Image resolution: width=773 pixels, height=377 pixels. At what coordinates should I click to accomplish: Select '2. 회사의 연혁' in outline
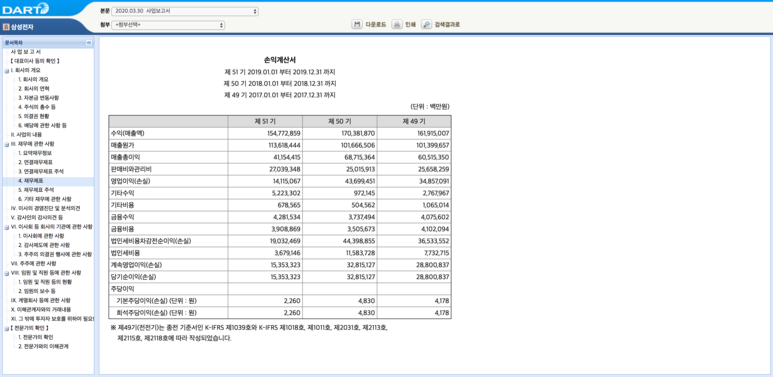click(34, 89)
